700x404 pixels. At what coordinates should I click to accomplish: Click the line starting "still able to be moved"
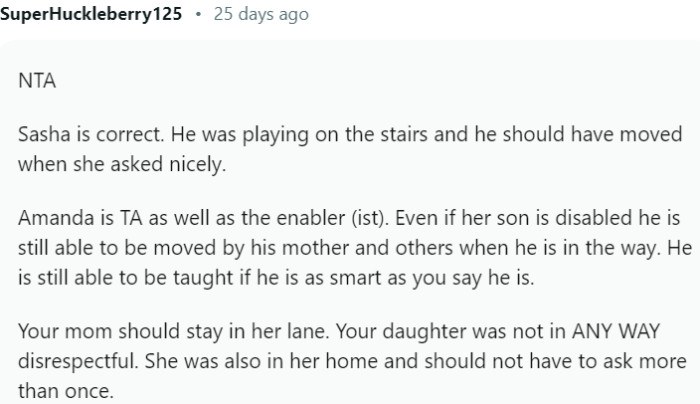pyautogui.click(x=355, y=248)
